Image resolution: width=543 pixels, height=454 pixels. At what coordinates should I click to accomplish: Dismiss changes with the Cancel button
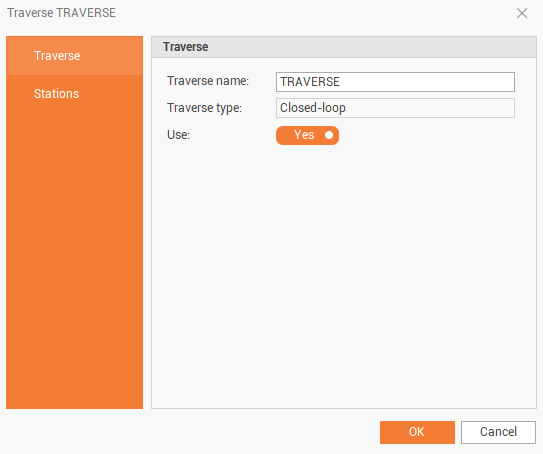click(498, 432)
